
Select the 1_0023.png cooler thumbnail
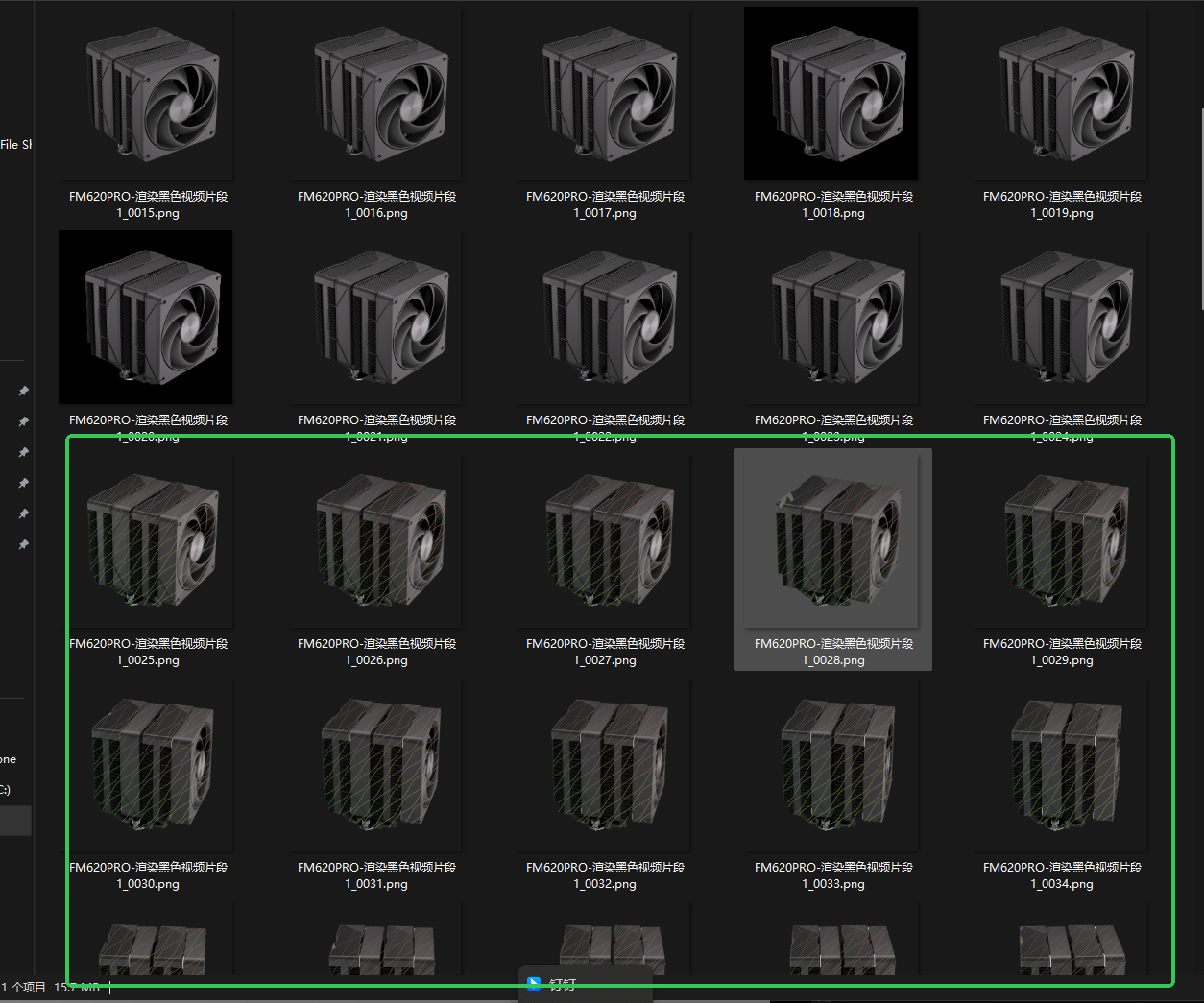(x=831, y=317)
